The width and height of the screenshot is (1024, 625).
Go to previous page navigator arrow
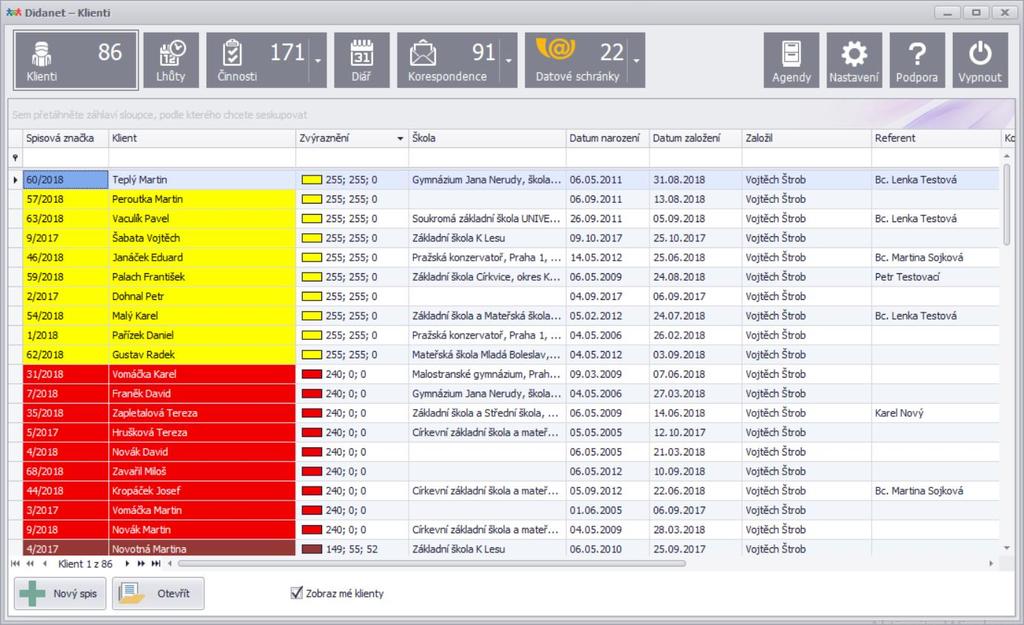click(x=30, y=564)
